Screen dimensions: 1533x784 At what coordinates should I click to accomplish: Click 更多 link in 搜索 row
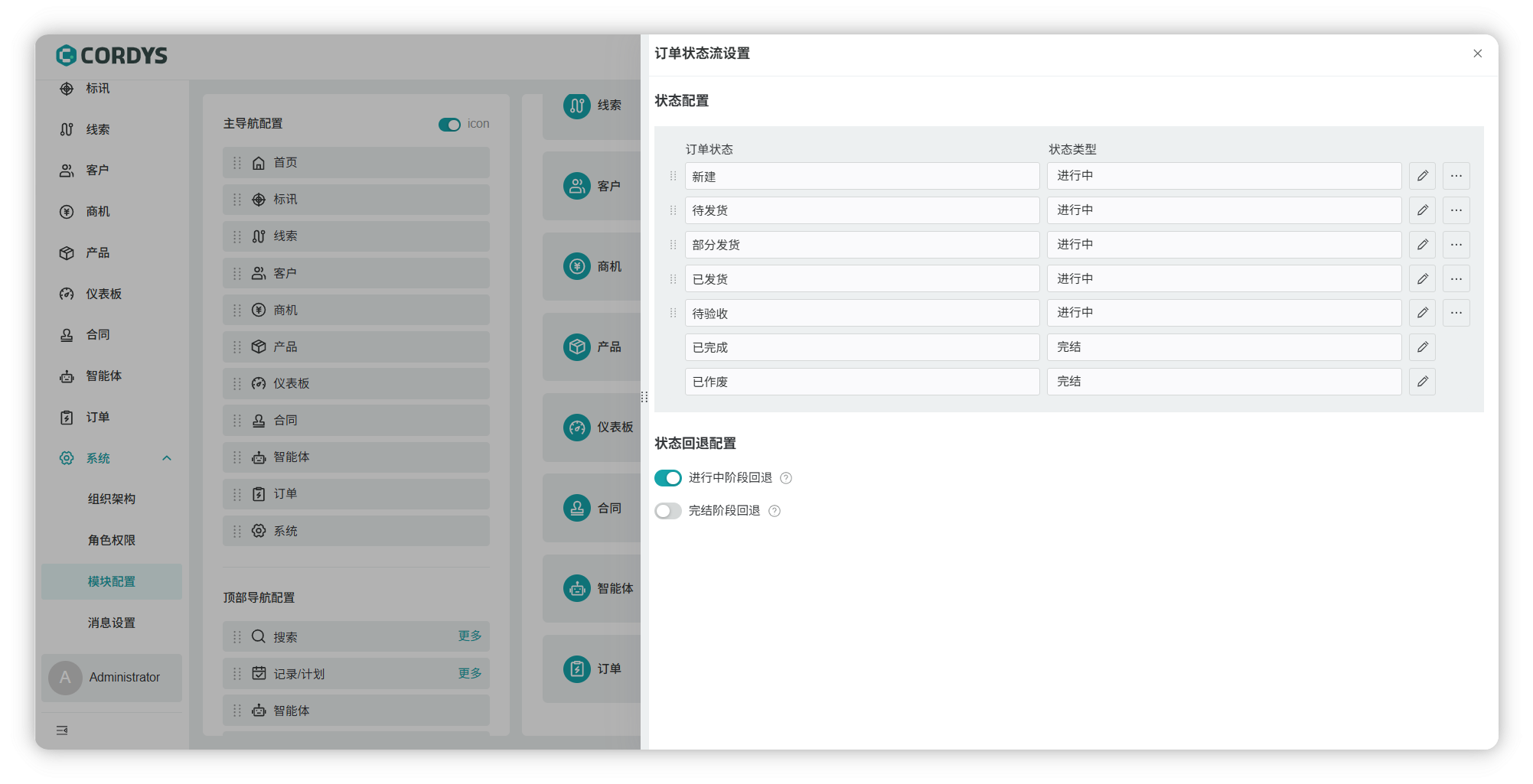[x=469, y=636]
